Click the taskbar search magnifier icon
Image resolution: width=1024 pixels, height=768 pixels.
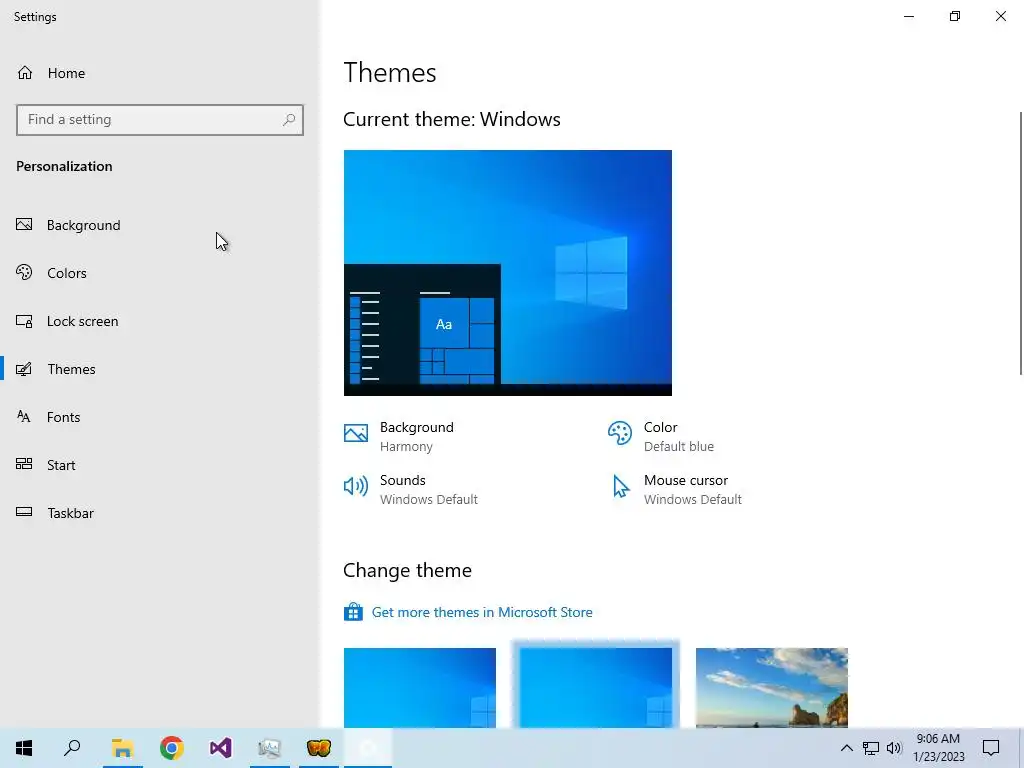(72, 748)
